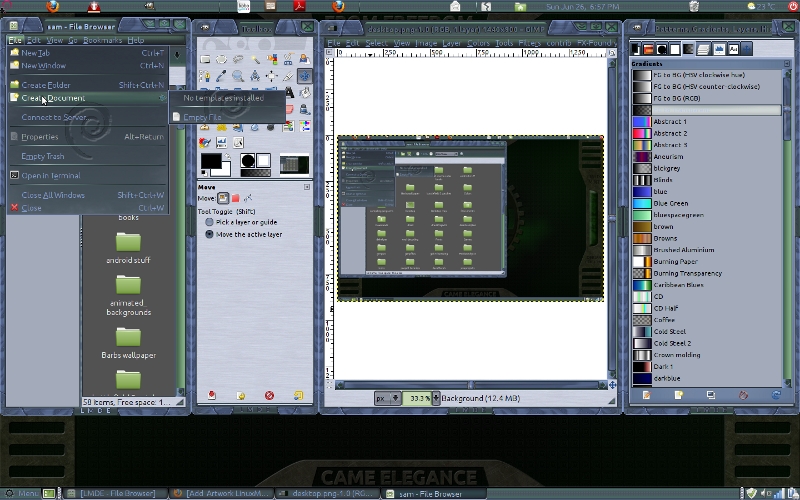
Task: Click Refresh gradients icon
Action: (776, 395)
